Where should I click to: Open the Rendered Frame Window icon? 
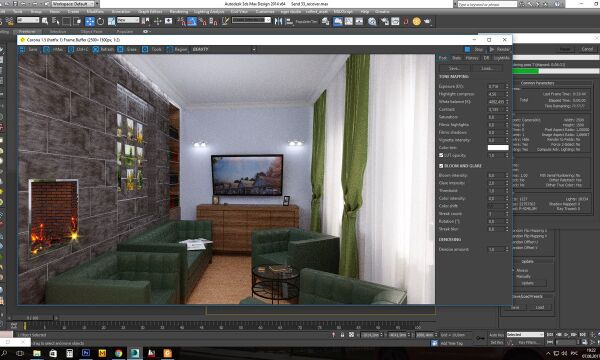coord(395,21)
